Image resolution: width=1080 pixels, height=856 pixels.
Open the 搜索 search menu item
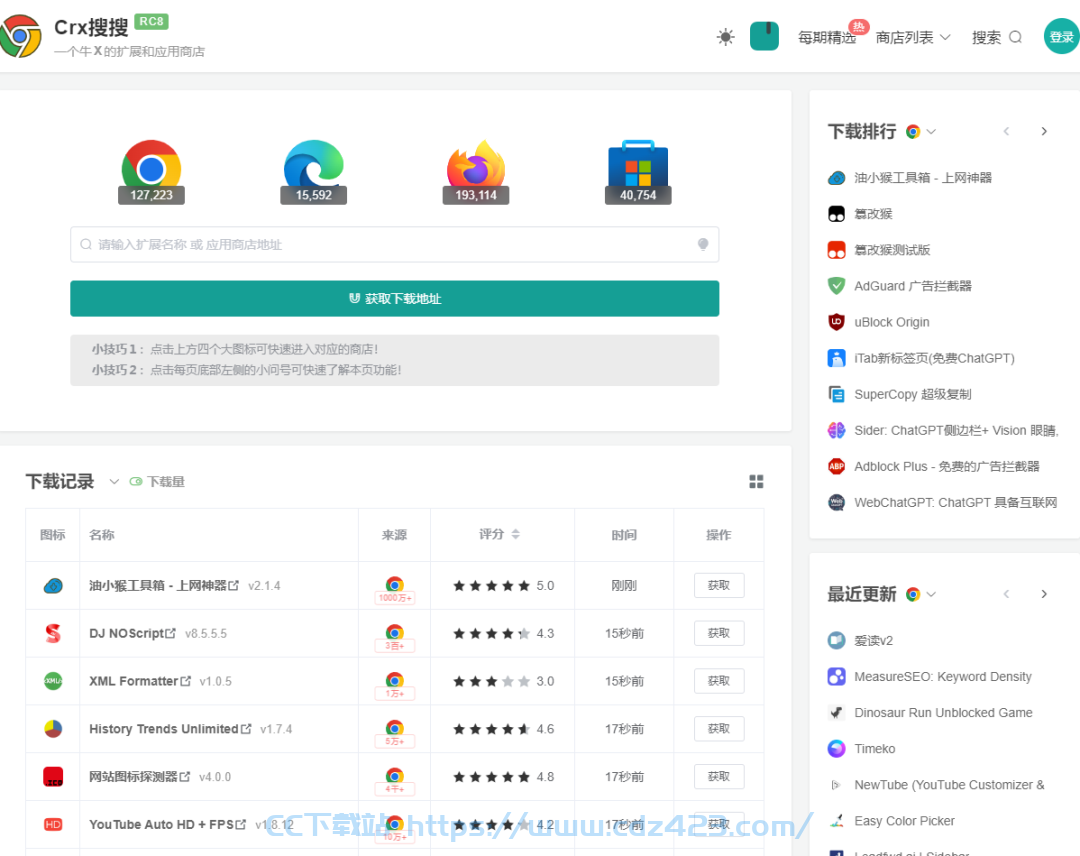pos(997,37)
